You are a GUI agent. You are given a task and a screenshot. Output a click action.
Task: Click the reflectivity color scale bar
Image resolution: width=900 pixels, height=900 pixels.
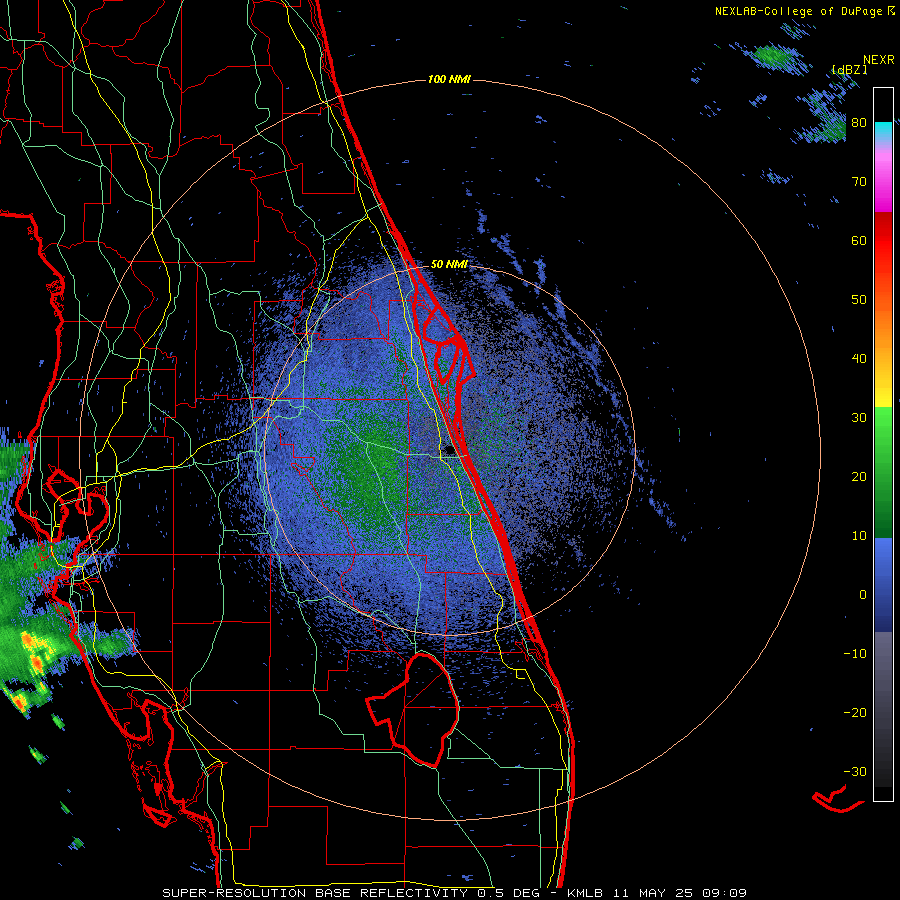[883, 444]
